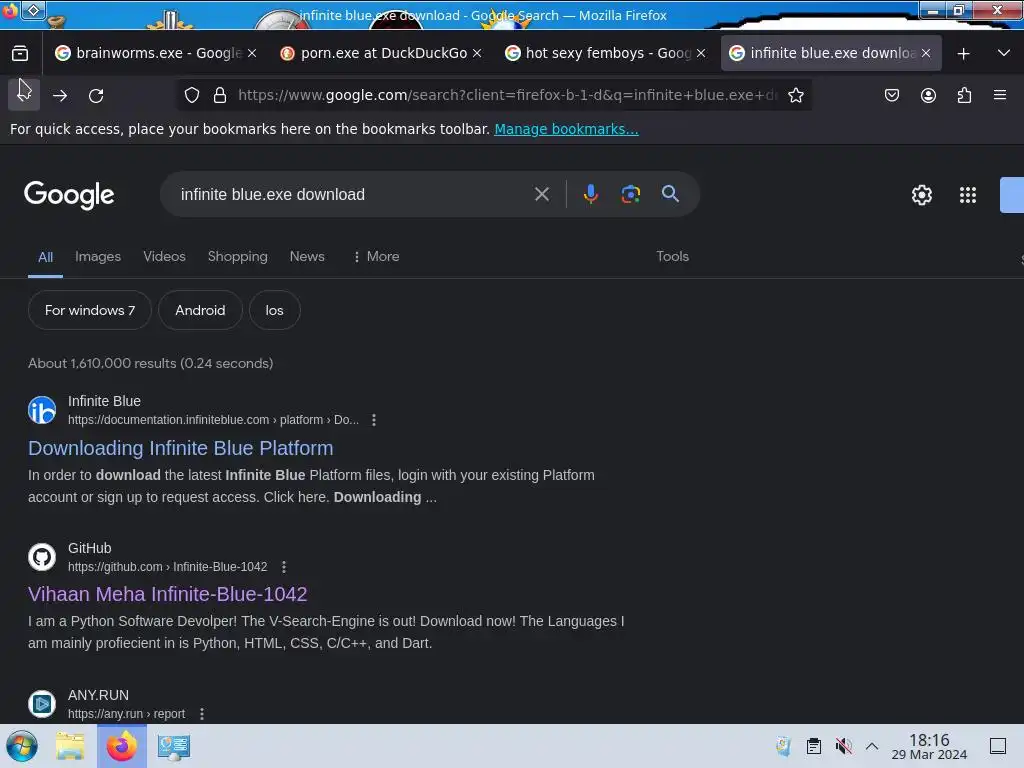Click the Google sign-in button at right

point(1012,195)
